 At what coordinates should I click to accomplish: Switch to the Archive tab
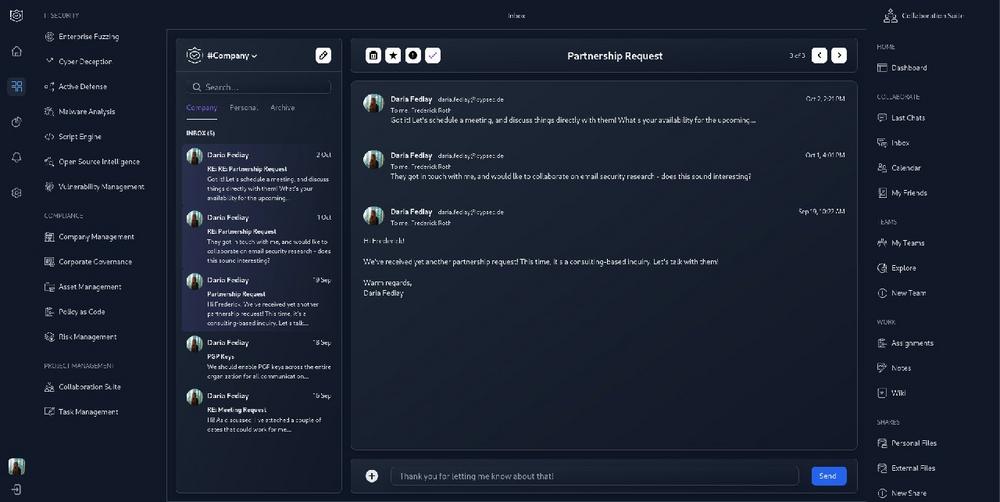point(282,107)
